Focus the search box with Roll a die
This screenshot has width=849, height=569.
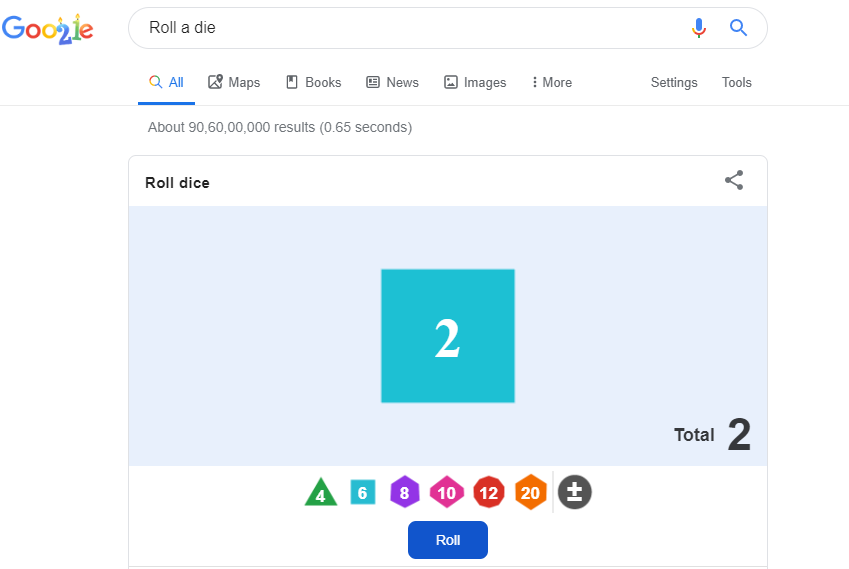pyautogui.click(x=400, y=28)
